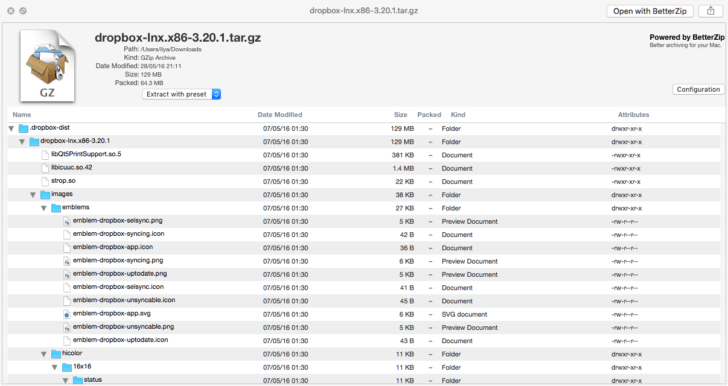Click the 42 B size cell
728x386 pixels.
407,235
